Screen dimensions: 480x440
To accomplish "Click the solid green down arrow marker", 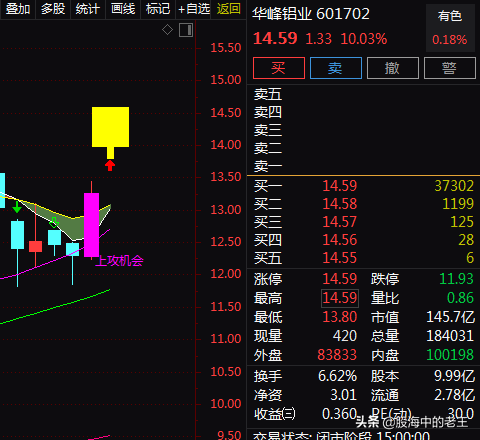I will click(17, 208).
